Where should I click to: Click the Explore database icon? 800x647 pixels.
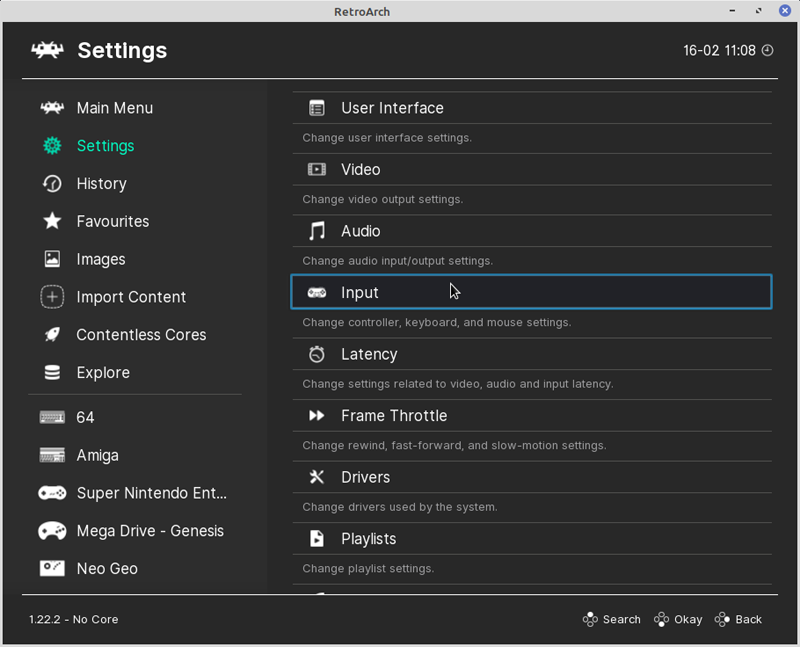point(52,372)
